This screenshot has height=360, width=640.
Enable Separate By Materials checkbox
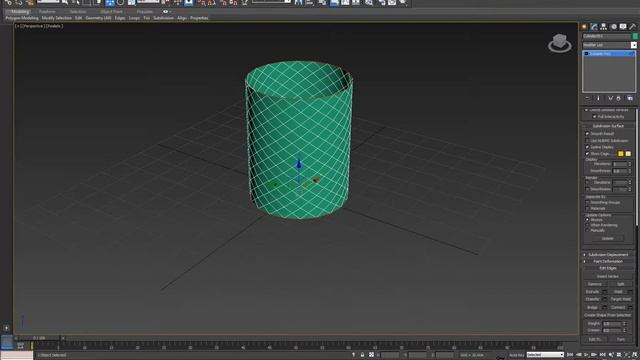click(587, 208)
